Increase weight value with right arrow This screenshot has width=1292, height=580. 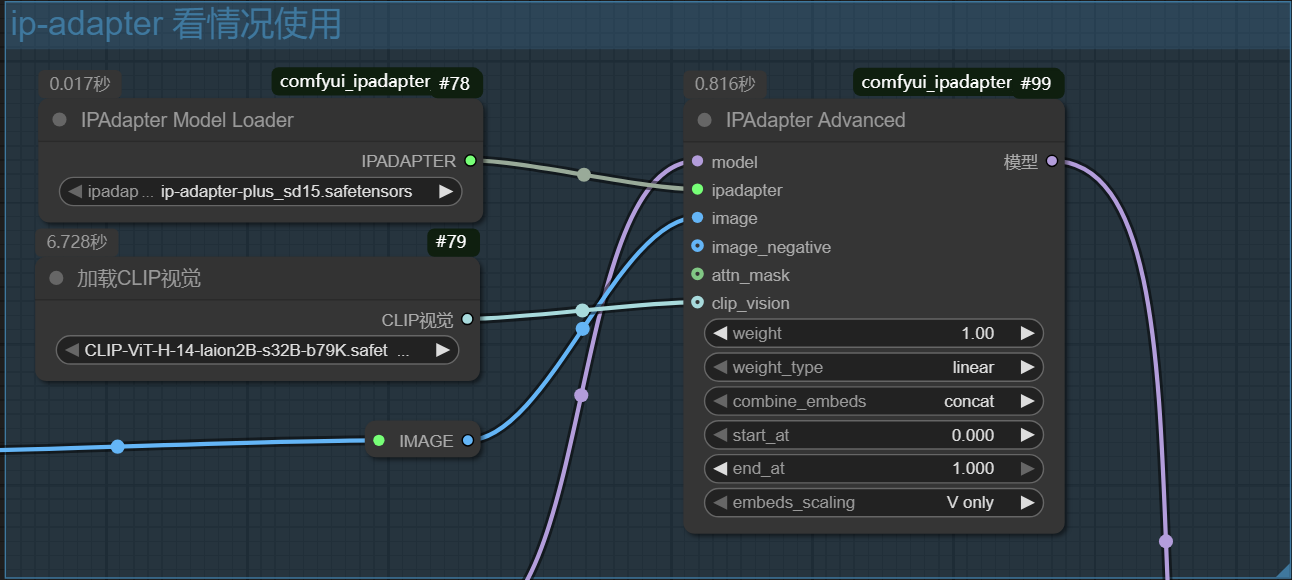click(x=1027, y=333)
